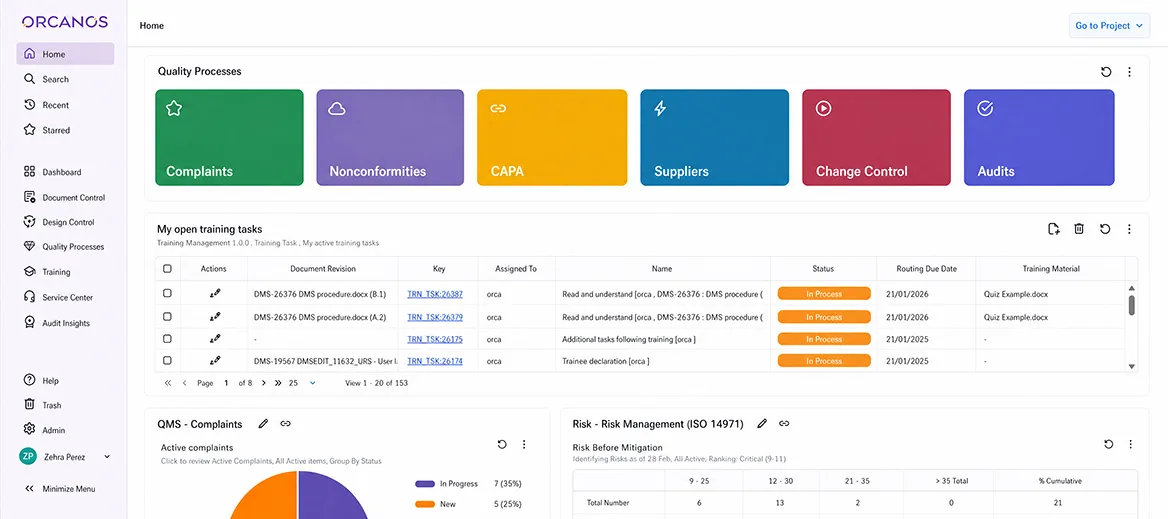Screen dimensions: 1168x519
Task: Click link icon next to Risk Management title
Action: [784, 424]
